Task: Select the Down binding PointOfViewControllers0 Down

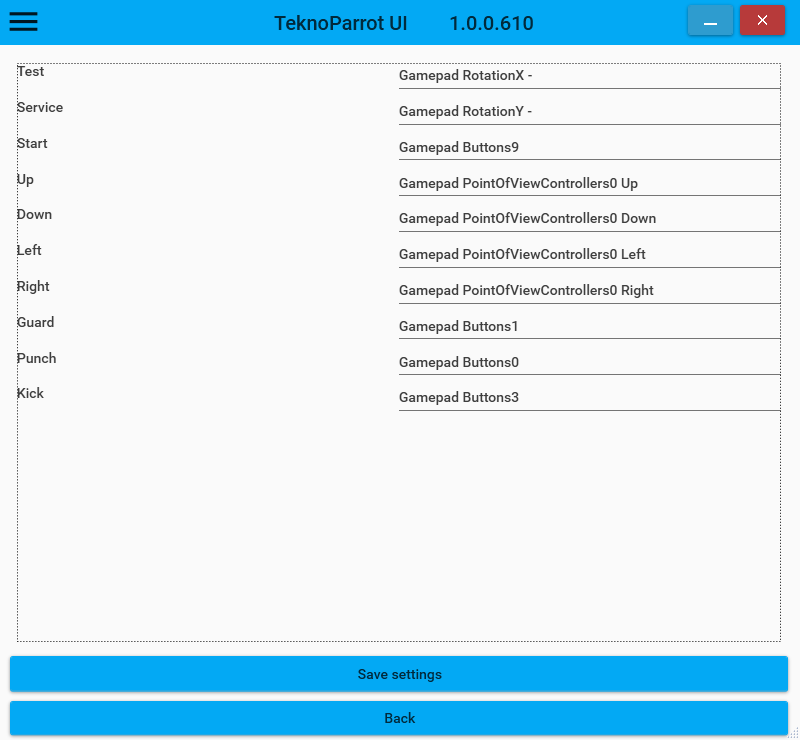Action: [x=589, y=219]
